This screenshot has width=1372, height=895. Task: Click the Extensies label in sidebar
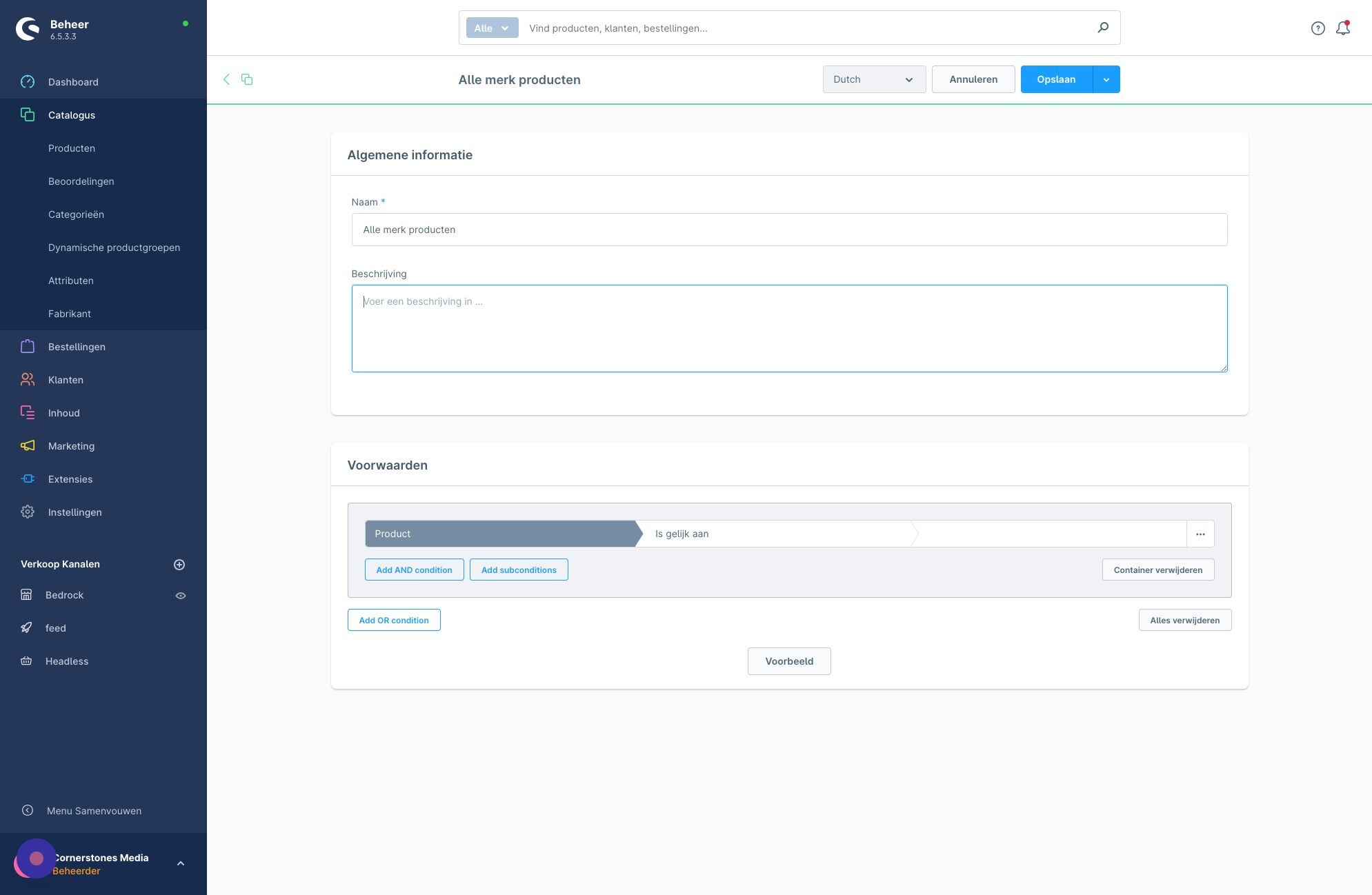[70, 479]
